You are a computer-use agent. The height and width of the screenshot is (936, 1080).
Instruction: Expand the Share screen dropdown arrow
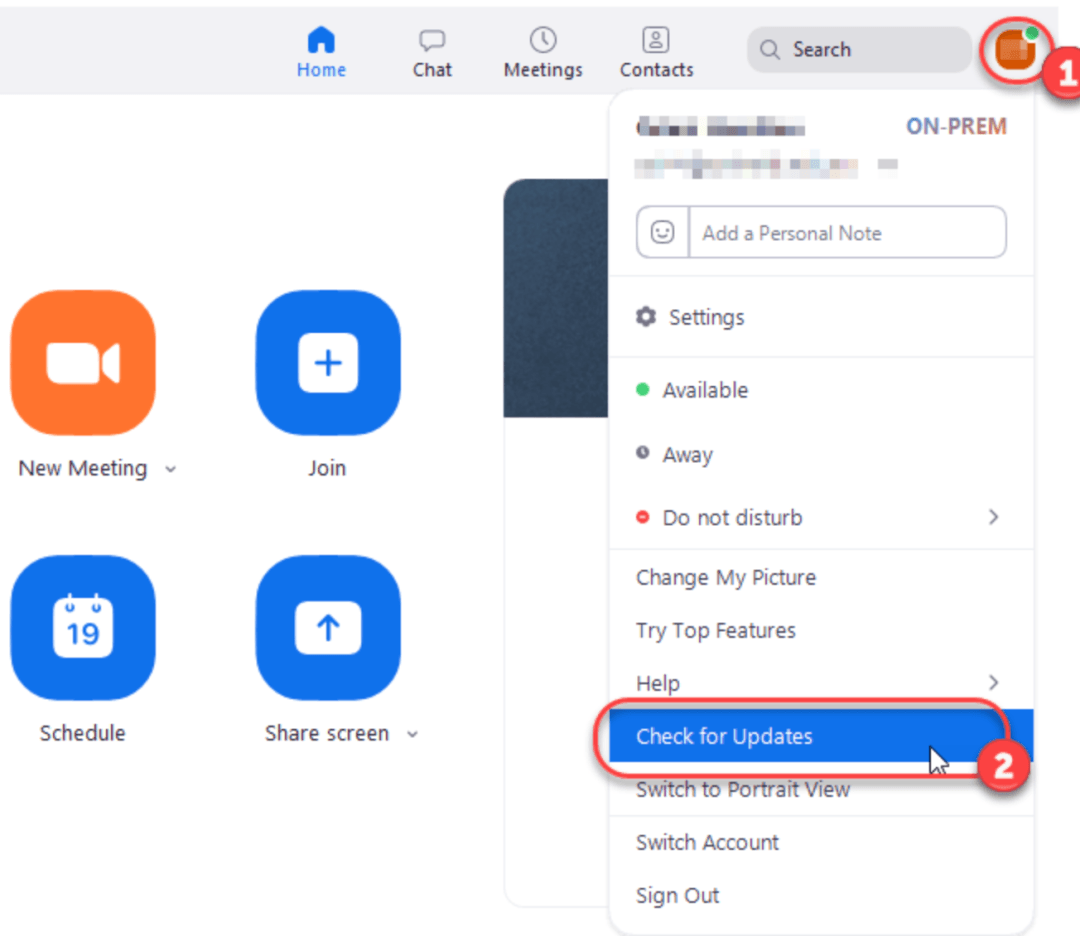click(412, 734)
